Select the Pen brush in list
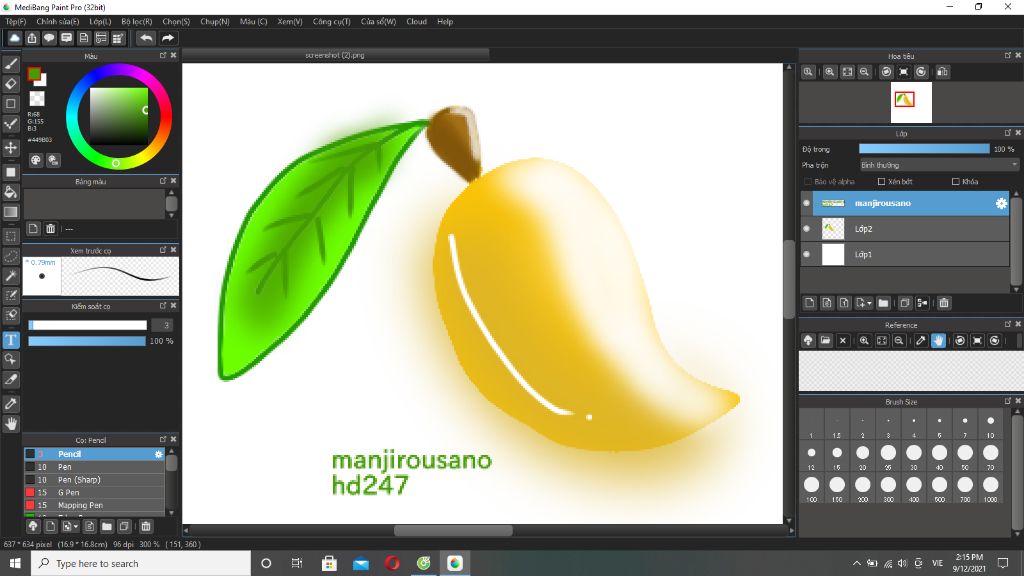Image resolution: width=1024 pixels, height=576 pixels. click(x=95, y=467)
